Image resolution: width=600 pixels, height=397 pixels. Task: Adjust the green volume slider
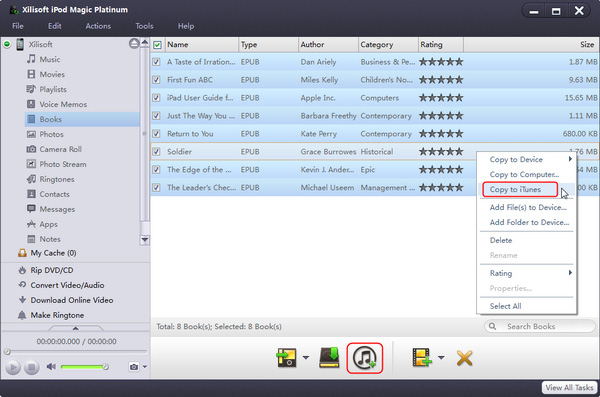pyautogui.click(x=85, y=367)
